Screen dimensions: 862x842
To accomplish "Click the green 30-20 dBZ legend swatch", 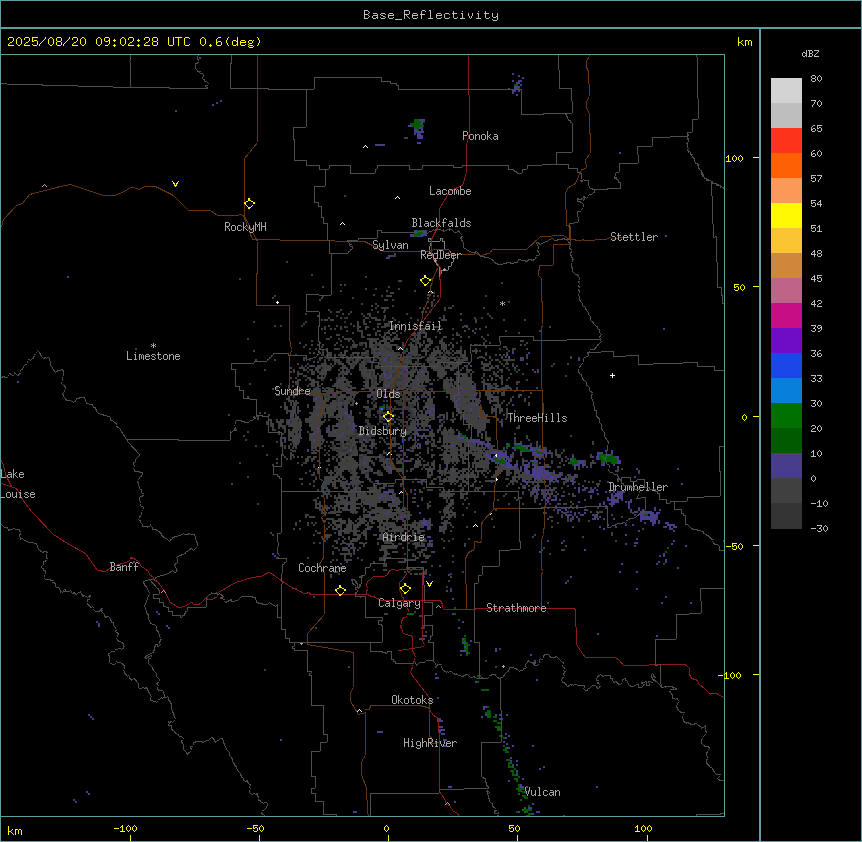I will (x=786, y=416).
